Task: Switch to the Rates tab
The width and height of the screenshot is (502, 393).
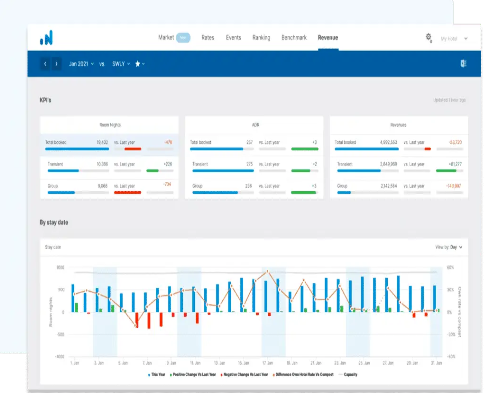Action: (x=208, y=38)
